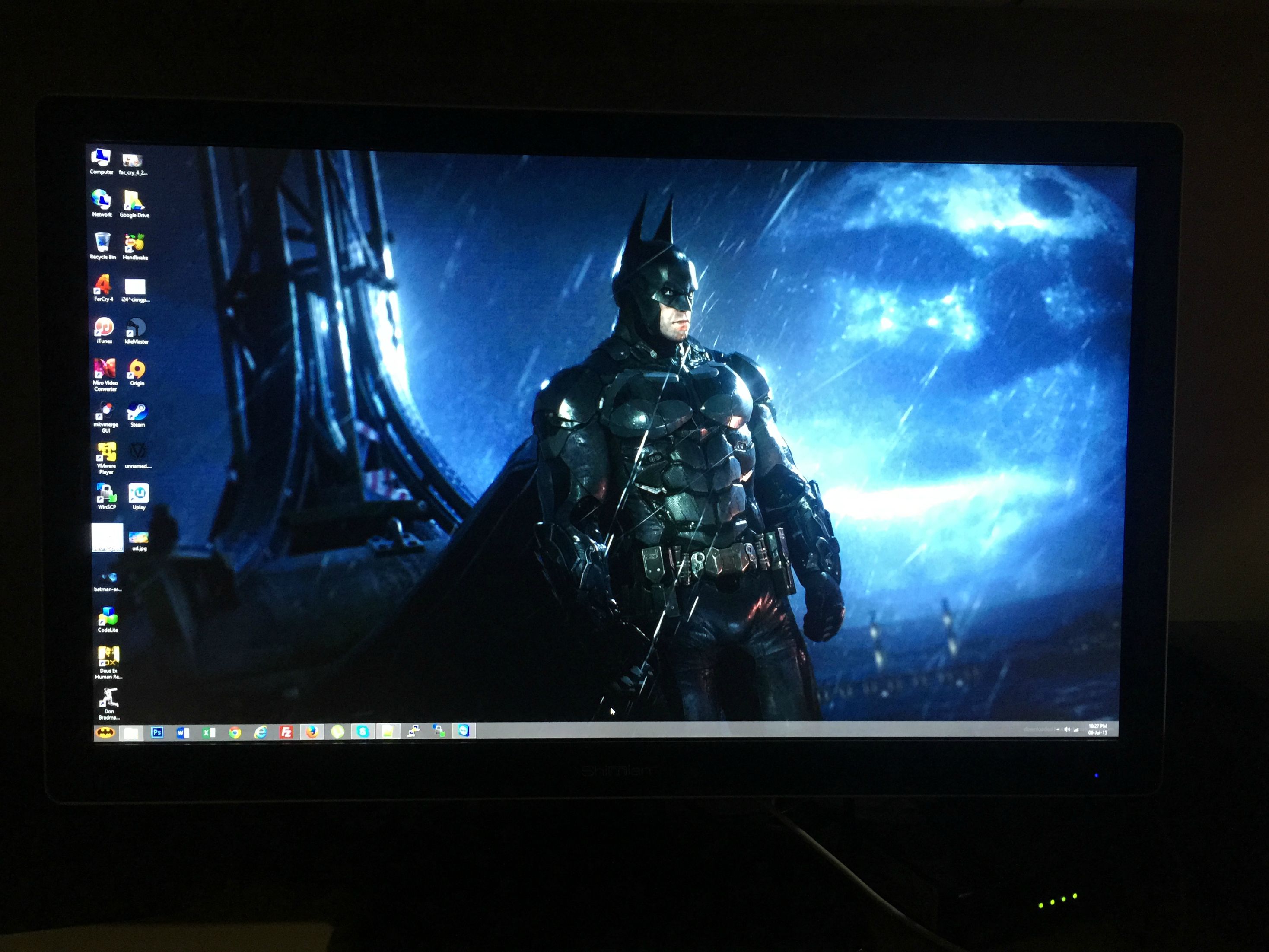Image resolution: width=1269 pixels, height=952 pixels.
Task: Select the i24^cimgp file icon
Action: pos(135,290)
